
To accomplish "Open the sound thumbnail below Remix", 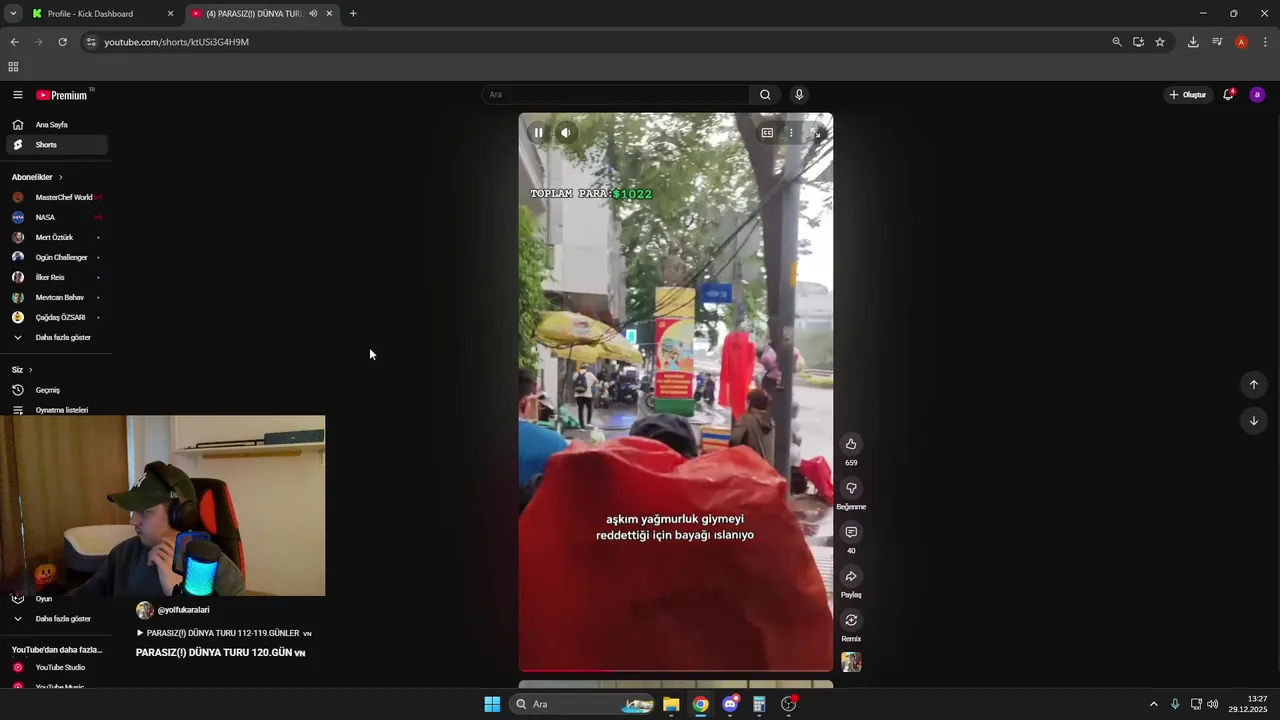I will point(851,662).
